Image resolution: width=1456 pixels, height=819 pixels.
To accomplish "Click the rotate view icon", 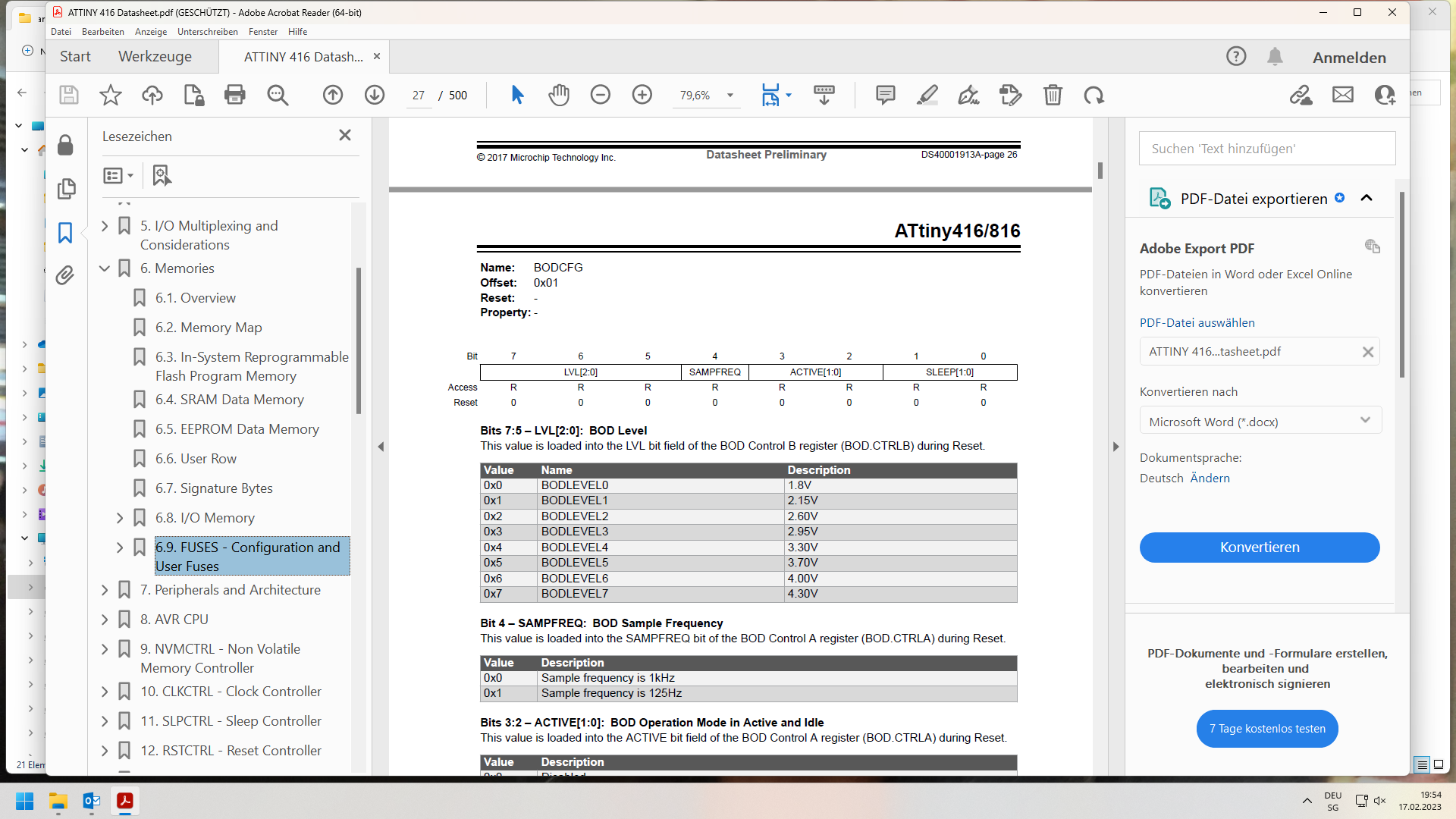I will tap(1094, 95).
